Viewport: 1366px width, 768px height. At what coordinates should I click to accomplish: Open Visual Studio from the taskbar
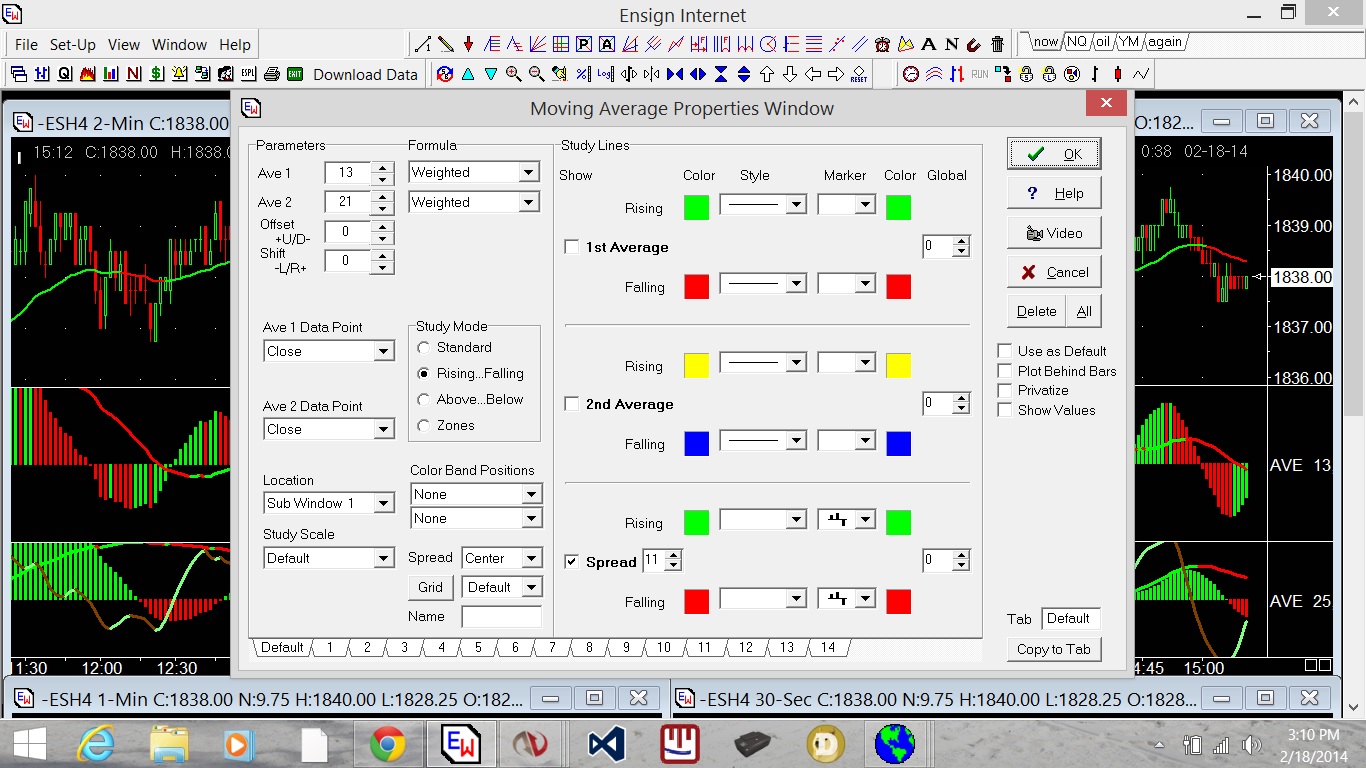tap(606, 744)
